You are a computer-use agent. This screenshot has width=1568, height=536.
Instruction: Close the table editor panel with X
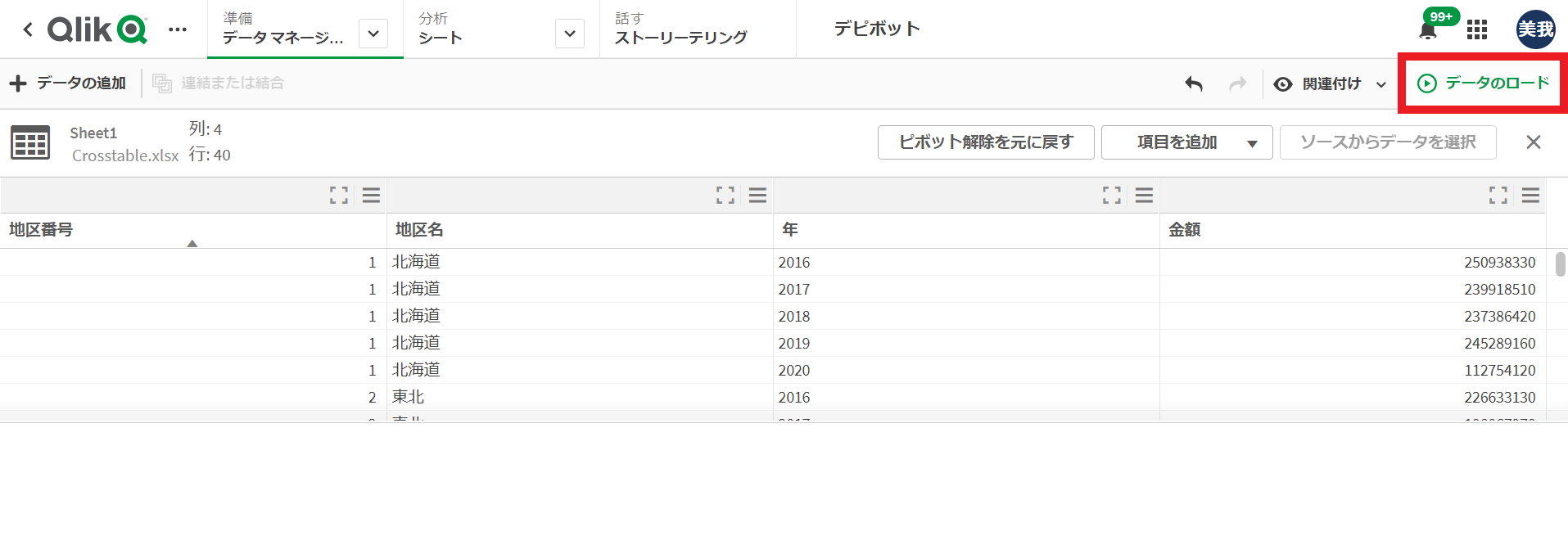pos(1533,142)
